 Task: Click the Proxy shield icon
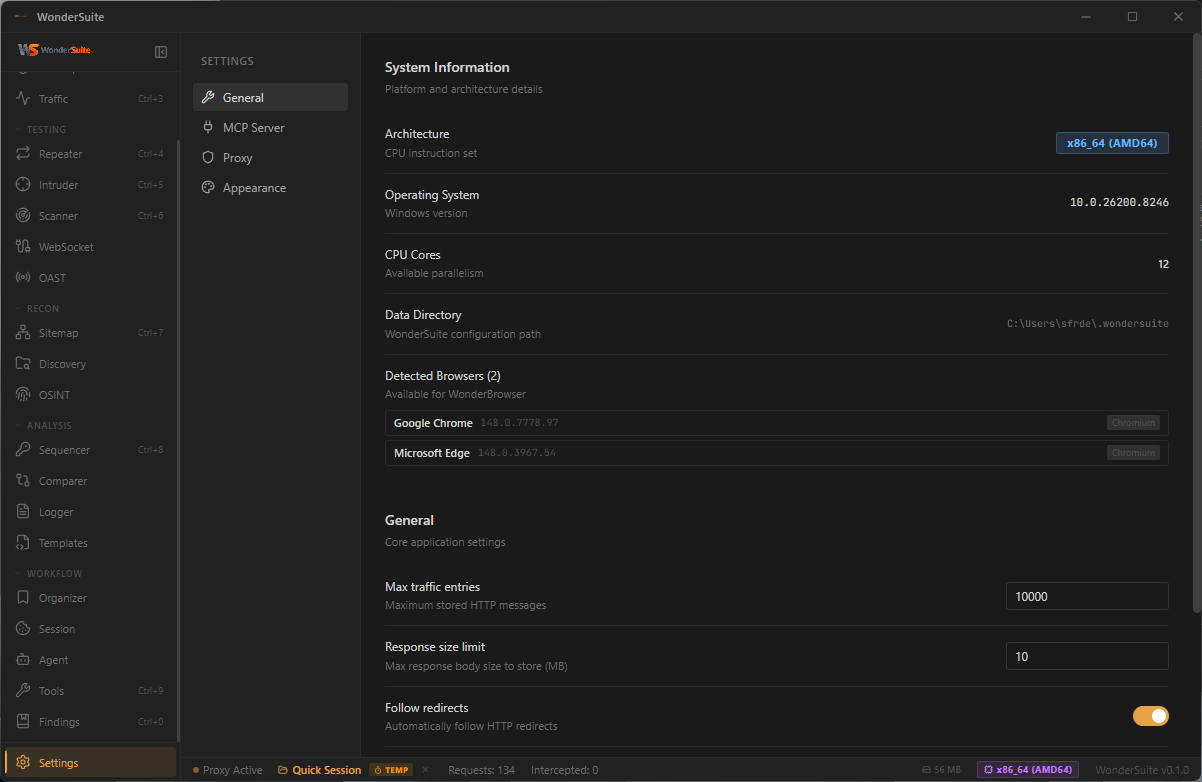click(208, 158)
